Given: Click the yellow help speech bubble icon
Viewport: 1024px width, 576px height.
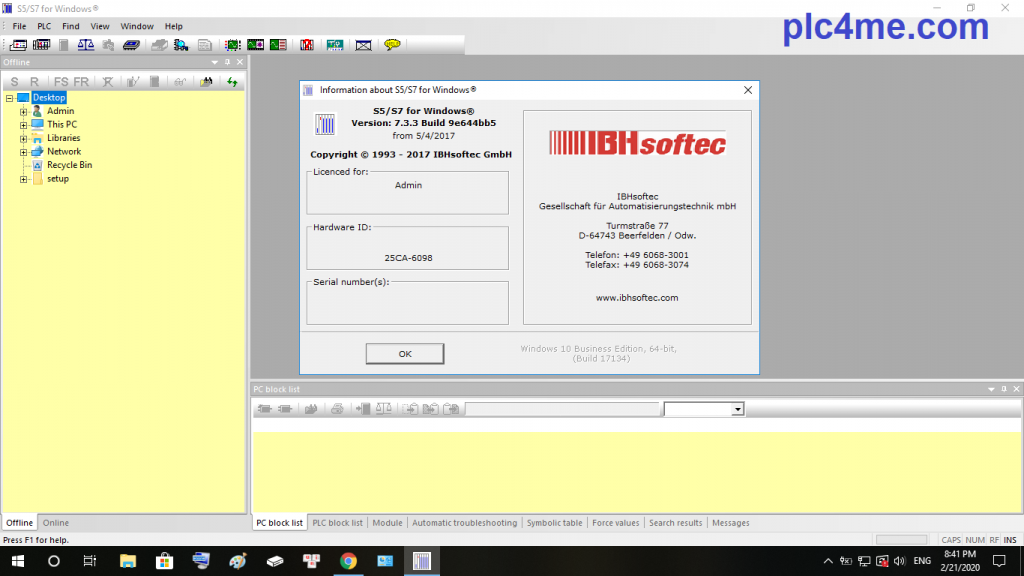Looking at the screenshot, I should tap(392, 45).
